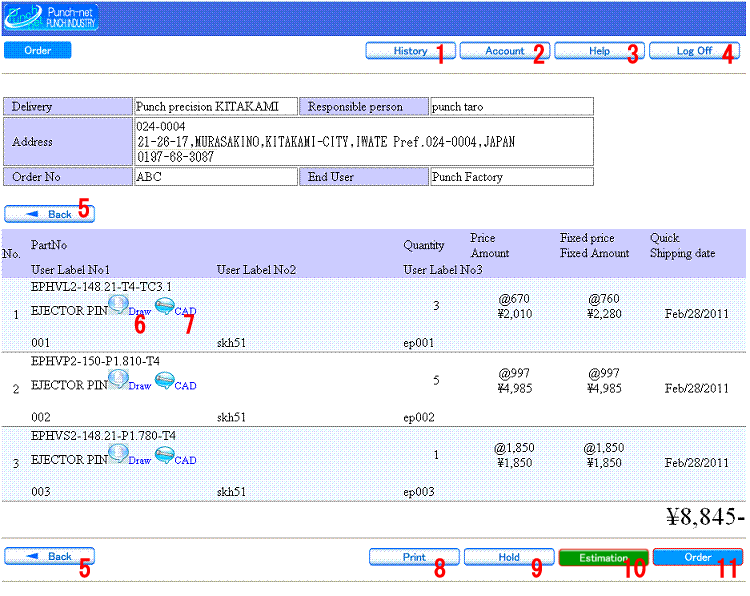The image size is (750, 596).
Task: Open the Account page
Action: coord(505,51)
